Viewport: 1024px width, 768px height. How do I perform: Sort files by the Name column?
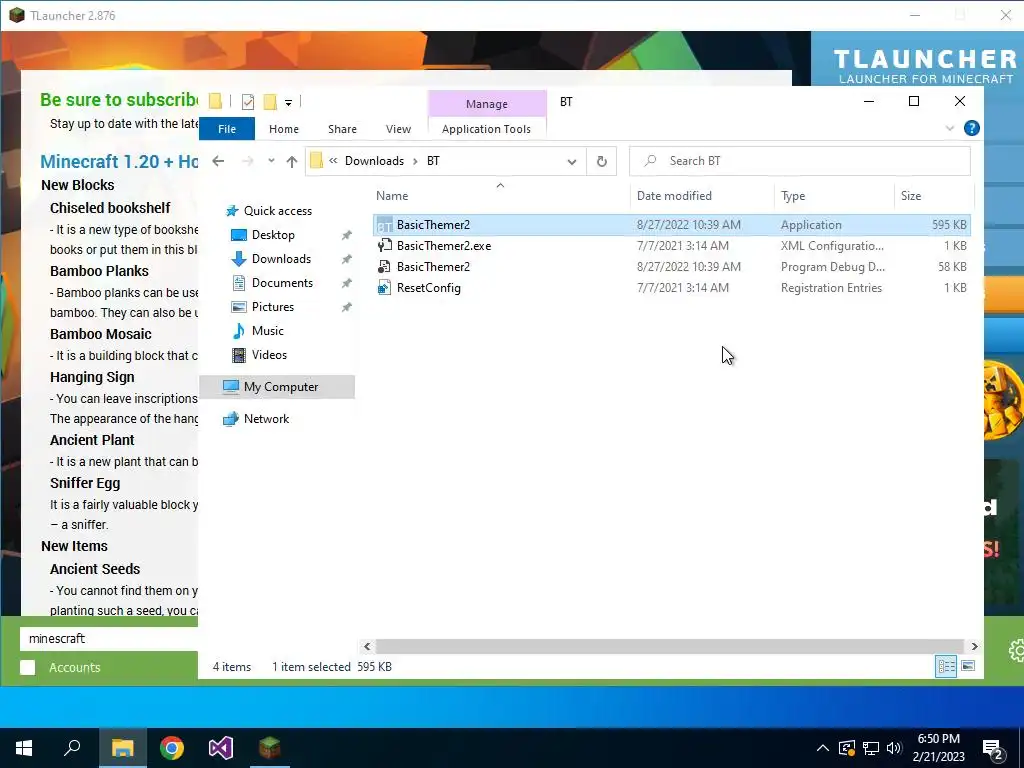(392, 195)
